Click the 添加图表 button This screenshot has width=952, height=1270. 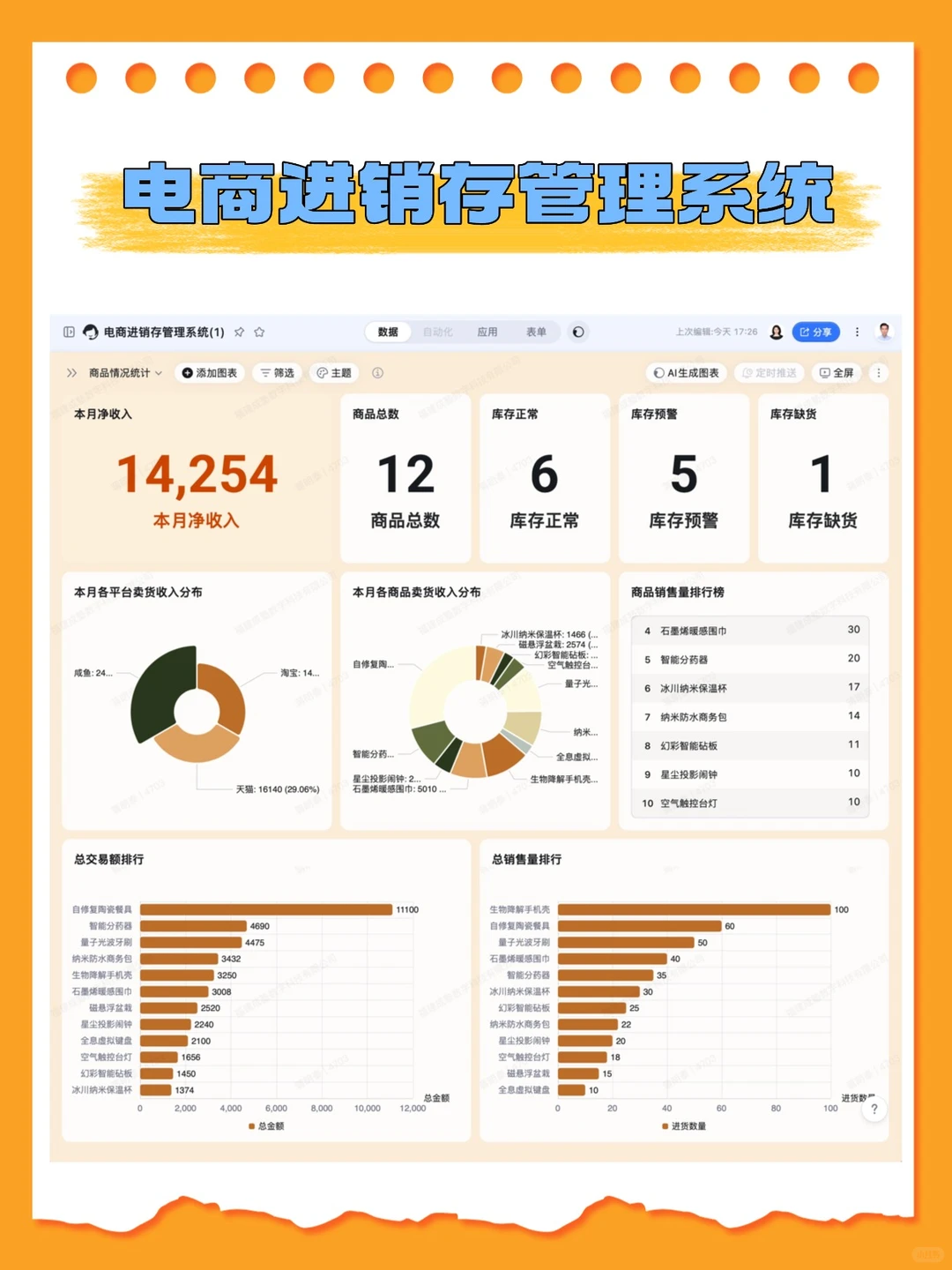click(x=210, y=373)
